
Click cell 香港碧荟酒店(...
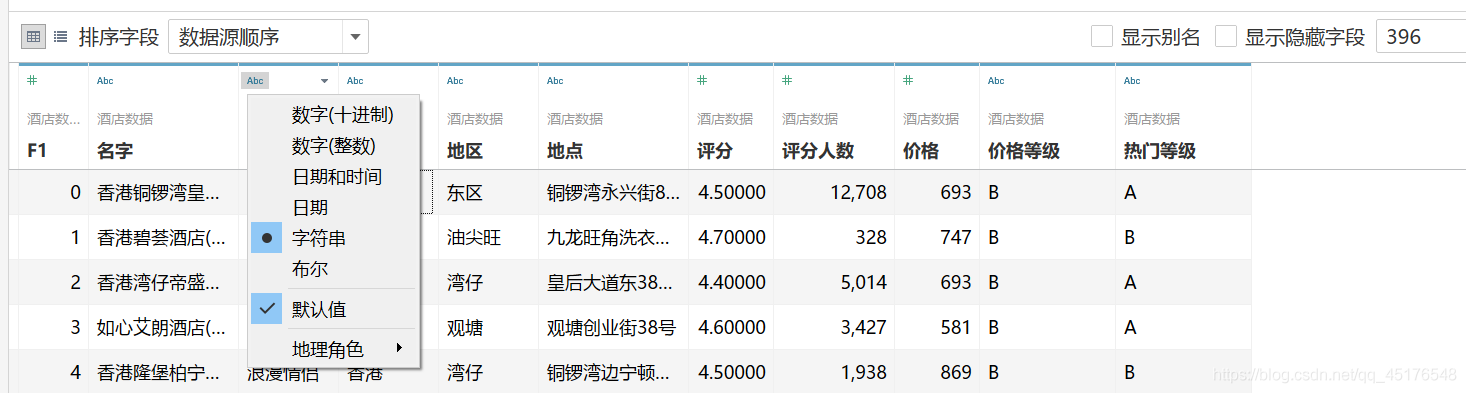tap(164, 237)
